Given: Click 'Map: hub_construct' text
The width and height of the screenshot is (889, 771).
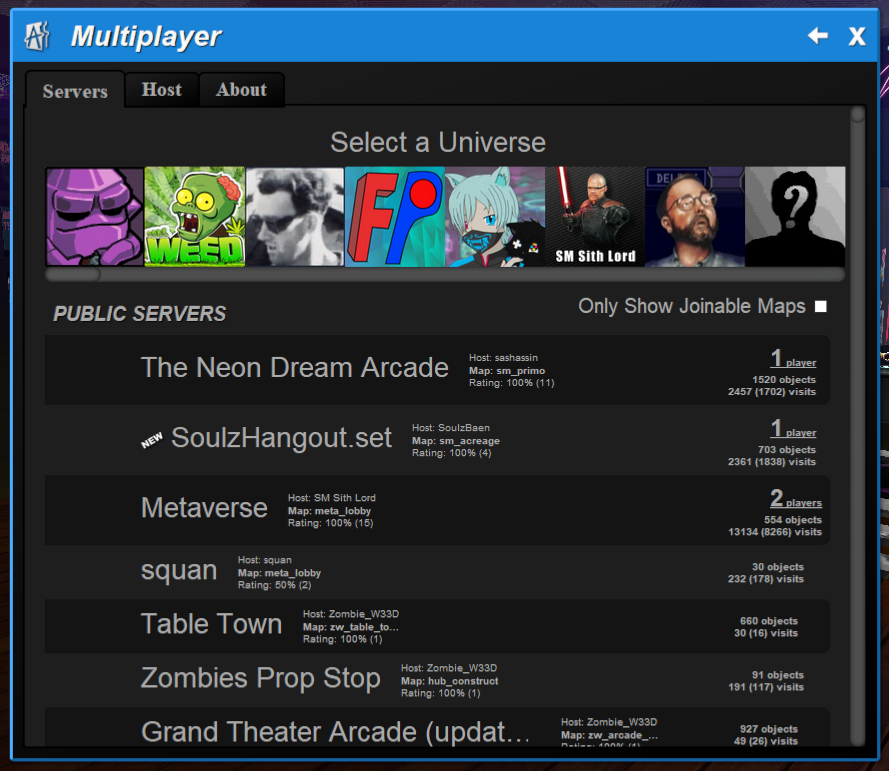Looking at the screenshot, I should pyautogui.click(x=450, y=681).
